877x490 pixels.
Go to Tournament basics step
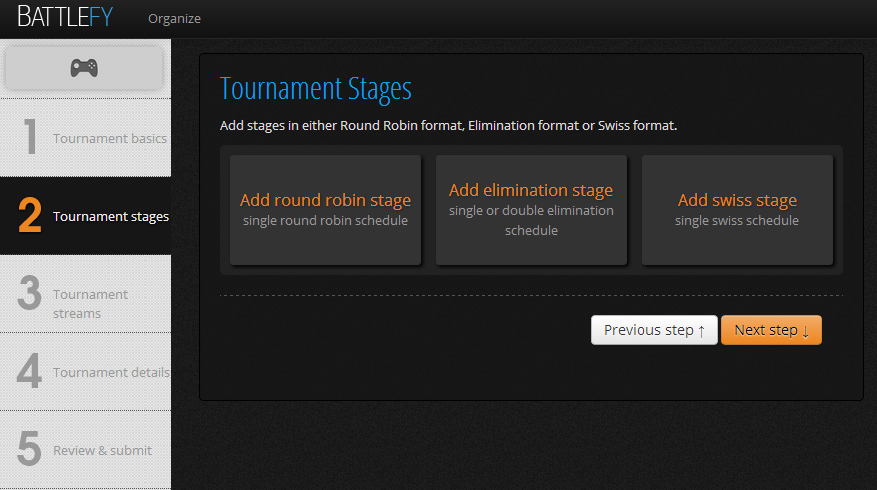coord(110,138)
